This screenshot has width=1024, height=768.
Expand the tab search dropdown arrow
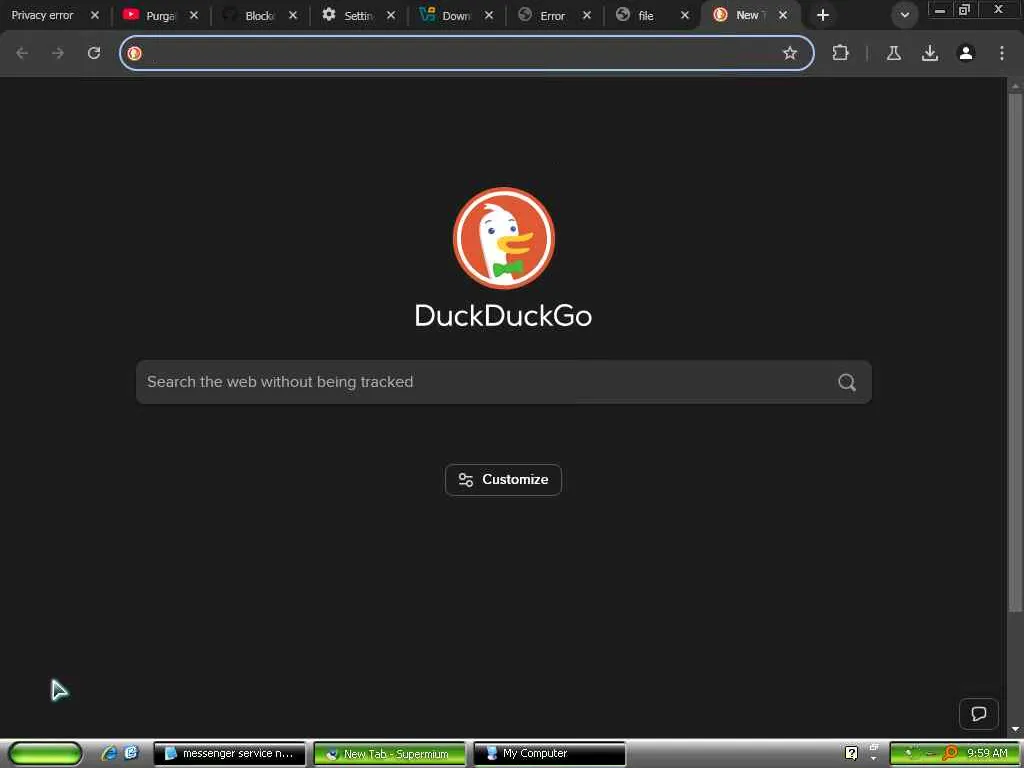(904, 15)
